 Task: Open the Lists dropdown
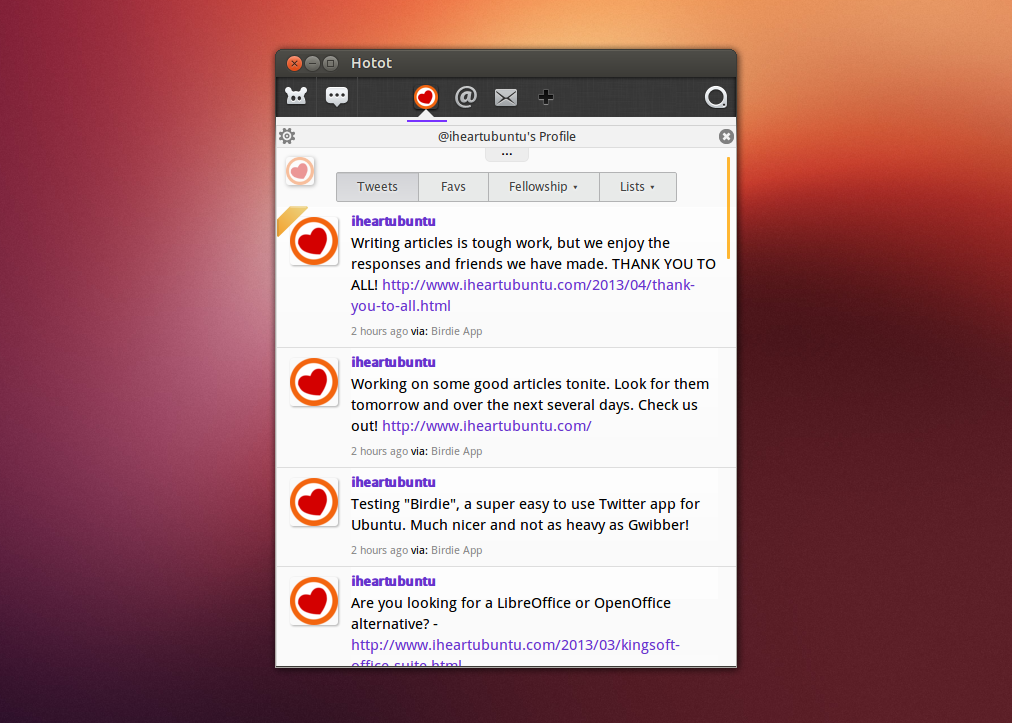[x=638, y=187]
